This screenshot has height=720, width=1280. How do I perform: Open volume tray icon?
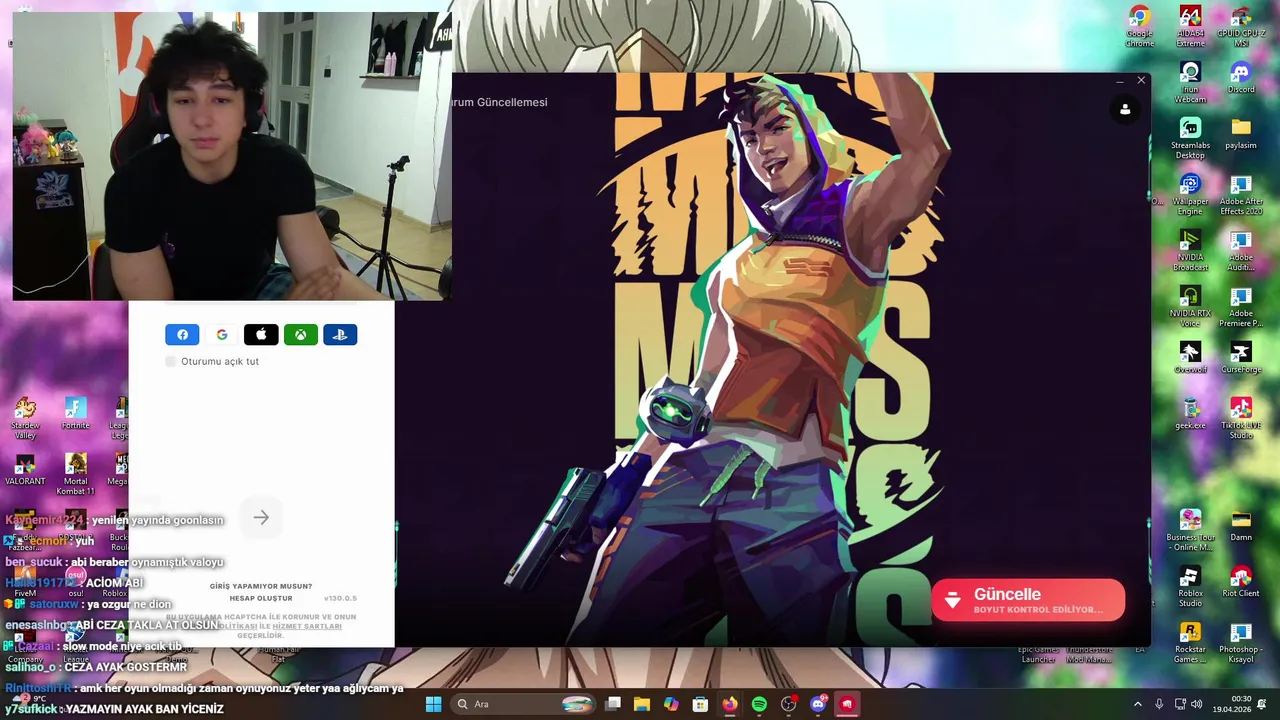[1196, 704]
